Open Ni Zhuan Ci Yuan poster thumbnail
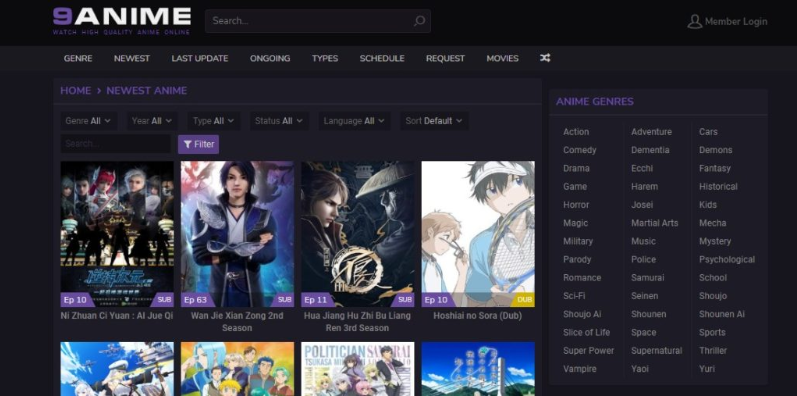The width and height of the screenshot is (797, 396). coord(117,234)
